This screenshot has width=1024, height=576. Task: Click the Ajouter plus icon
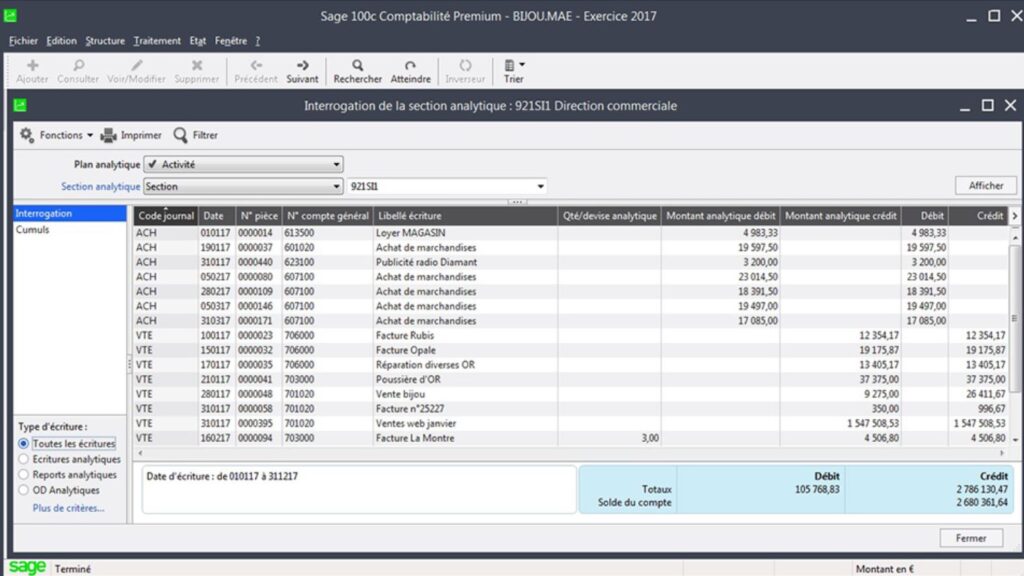coord(33,65)
